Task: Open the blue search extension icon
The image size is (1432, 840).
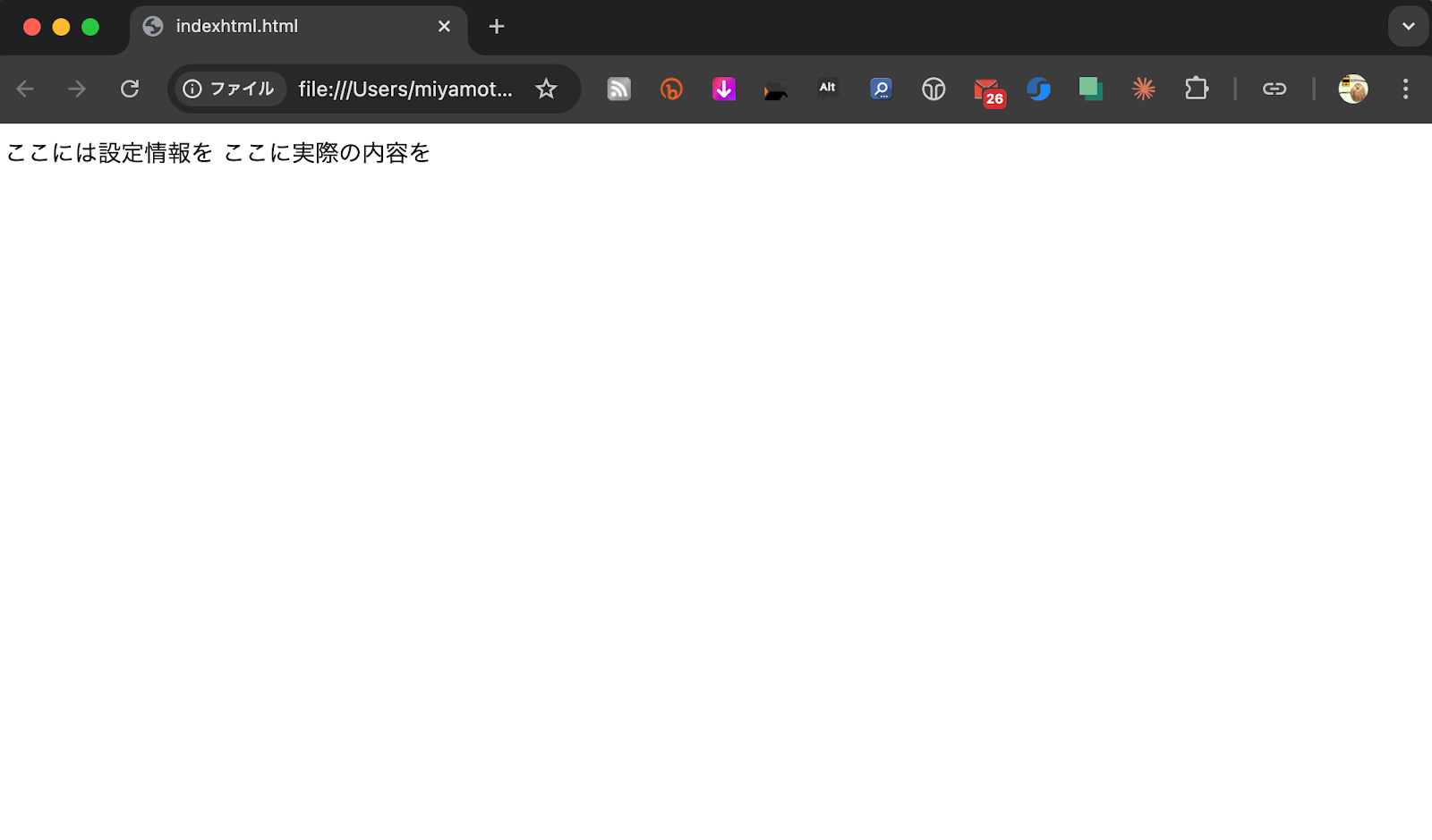Action: (x=881, y=89)
